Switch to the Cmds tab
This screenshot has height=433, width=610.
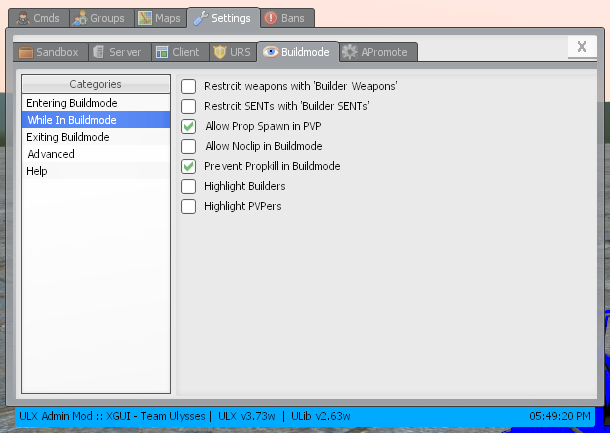coord(39,18)
